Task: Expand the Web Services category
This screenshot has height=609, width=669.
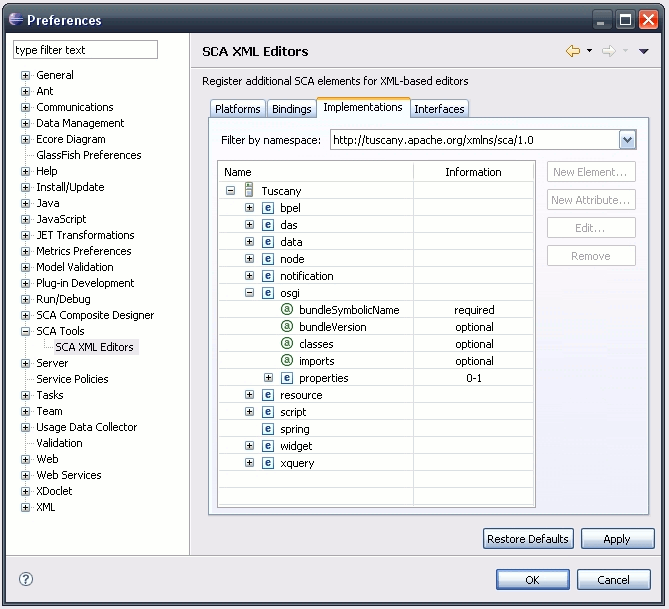Action: [x=26, y=475]
